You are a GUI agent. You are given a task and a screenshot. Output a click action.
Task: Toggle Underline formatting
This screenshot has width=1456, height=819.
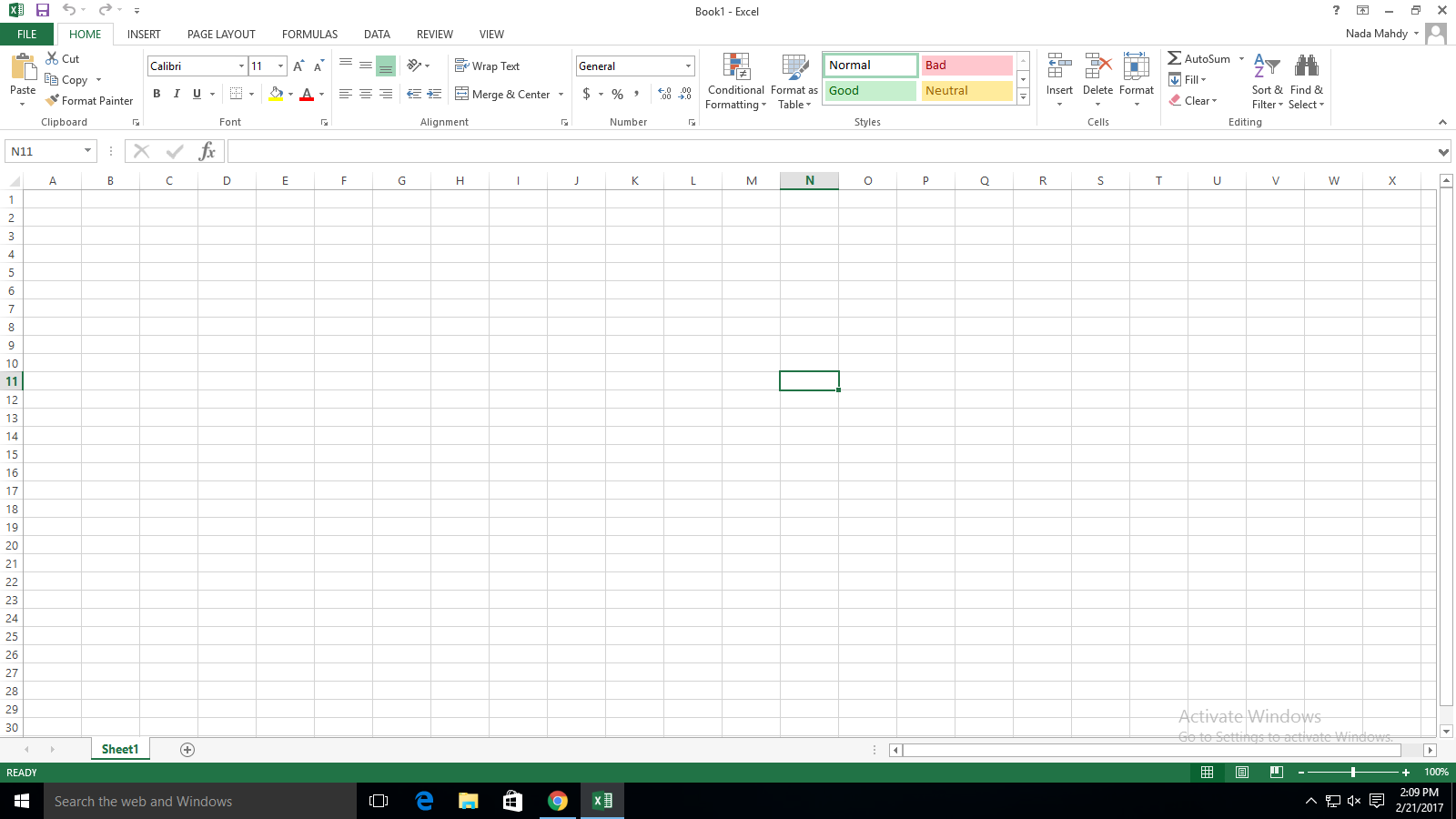(197, 94)
